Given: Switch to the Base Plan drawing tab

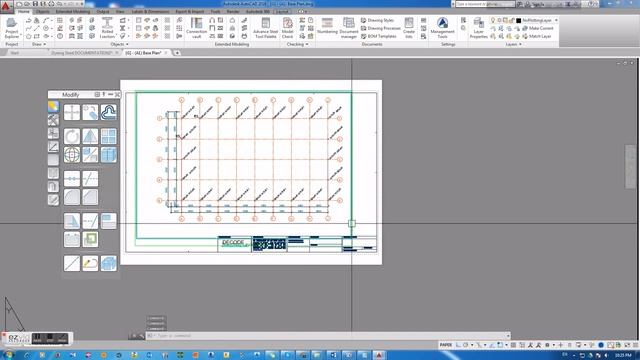Looking at the screenshot, I should click(143, 53).
